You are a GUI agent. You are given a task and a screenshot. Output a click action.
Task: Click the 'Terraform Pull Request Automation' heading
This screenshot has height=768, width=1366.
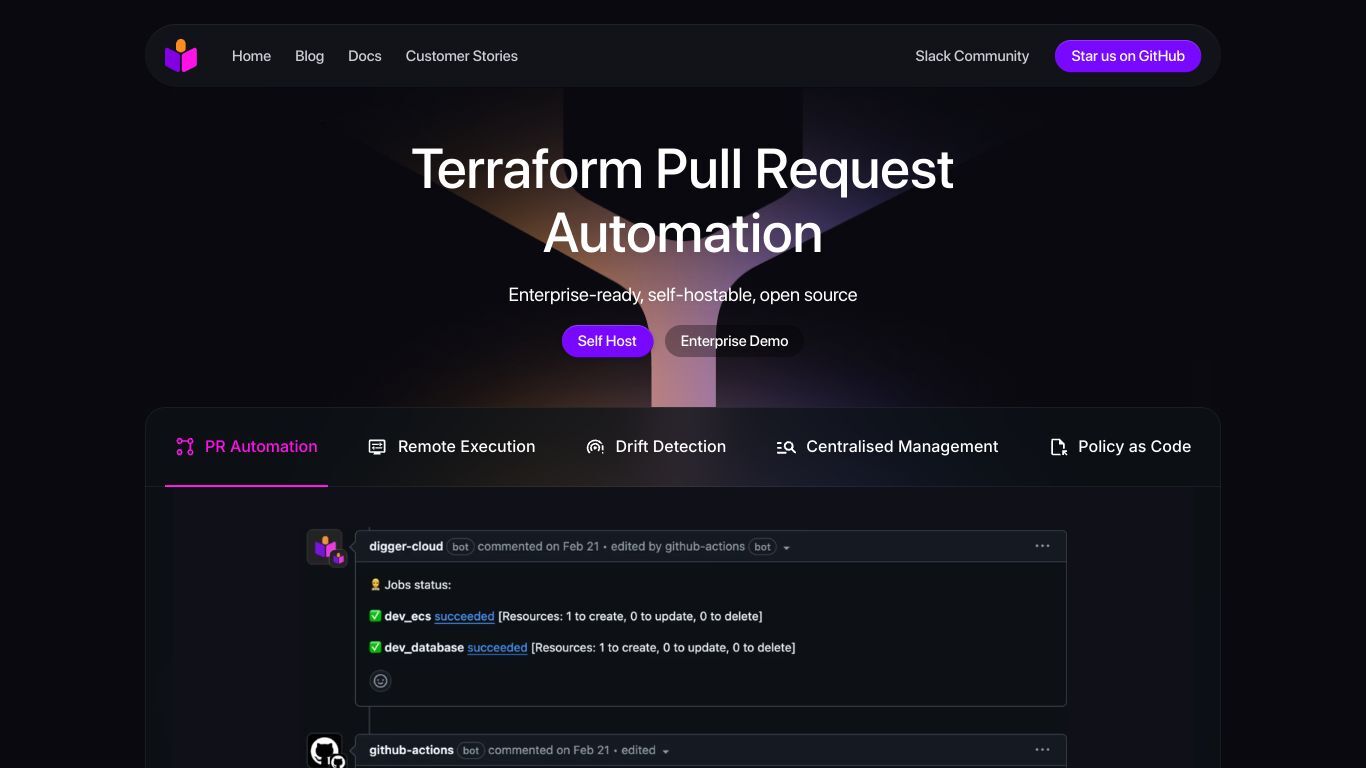[x=683, y=200]
